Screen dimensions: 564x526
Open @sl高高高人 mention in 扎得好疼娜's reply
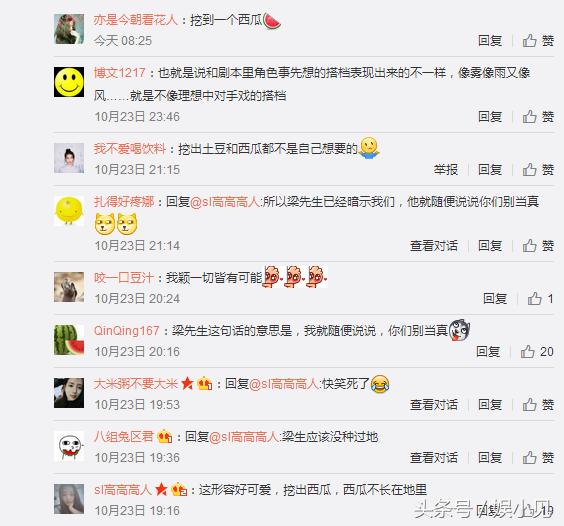[x=225, y=202]
